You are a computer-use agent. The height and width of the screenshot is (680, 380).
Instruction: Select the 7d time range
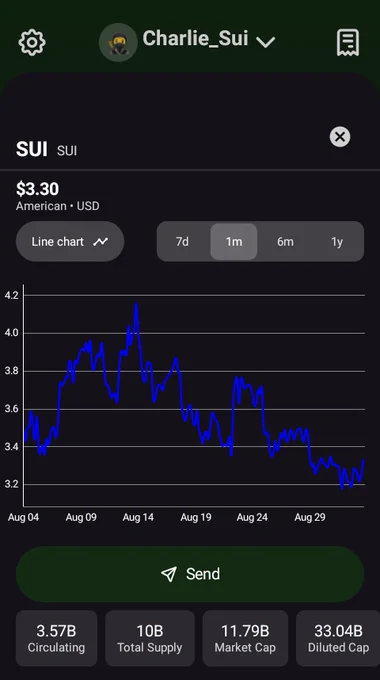point(182,242)
